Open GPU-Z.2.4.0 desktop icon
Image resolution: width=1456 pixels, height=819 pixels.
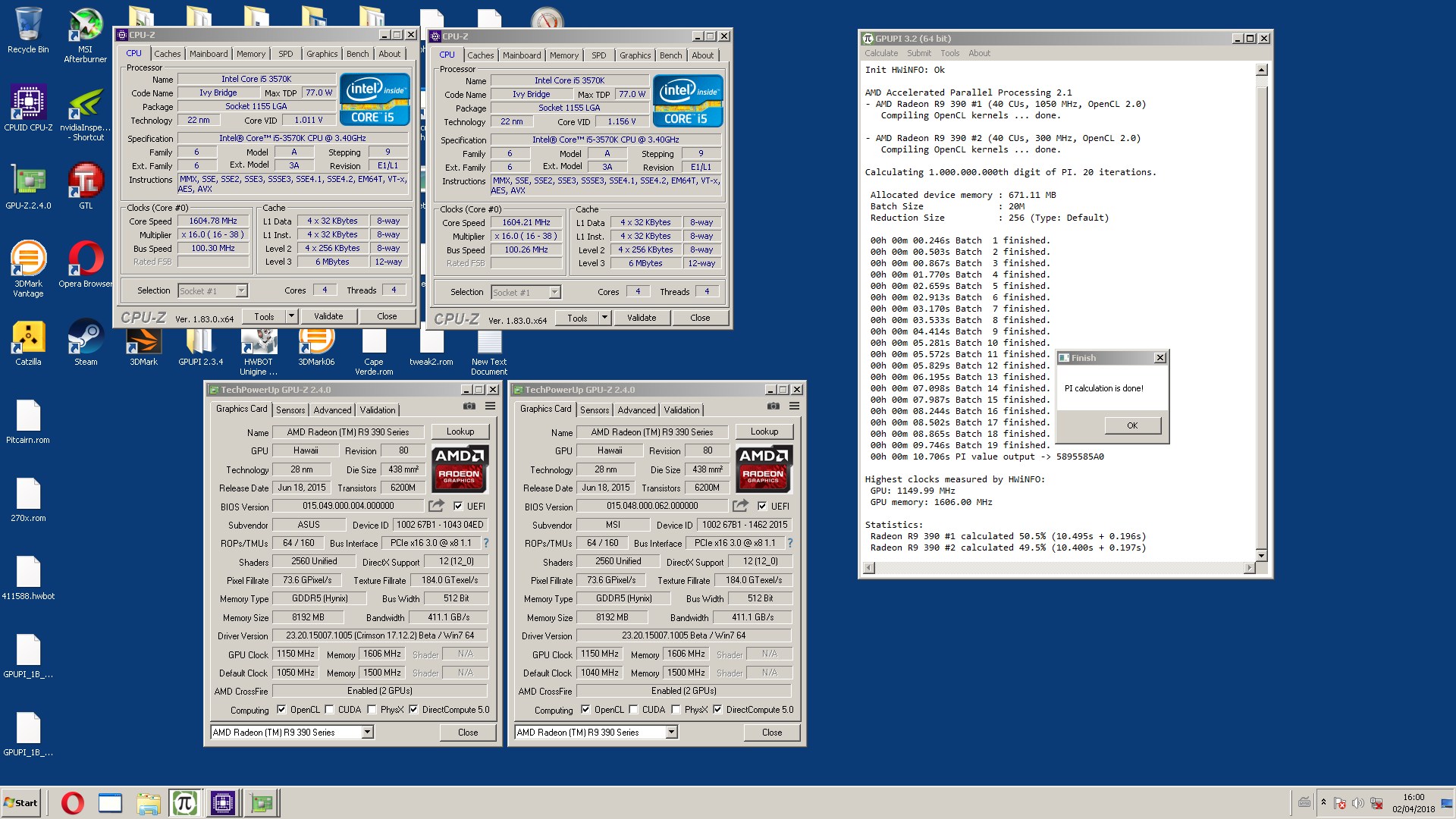pyautogui.click(x=28, y=186)
